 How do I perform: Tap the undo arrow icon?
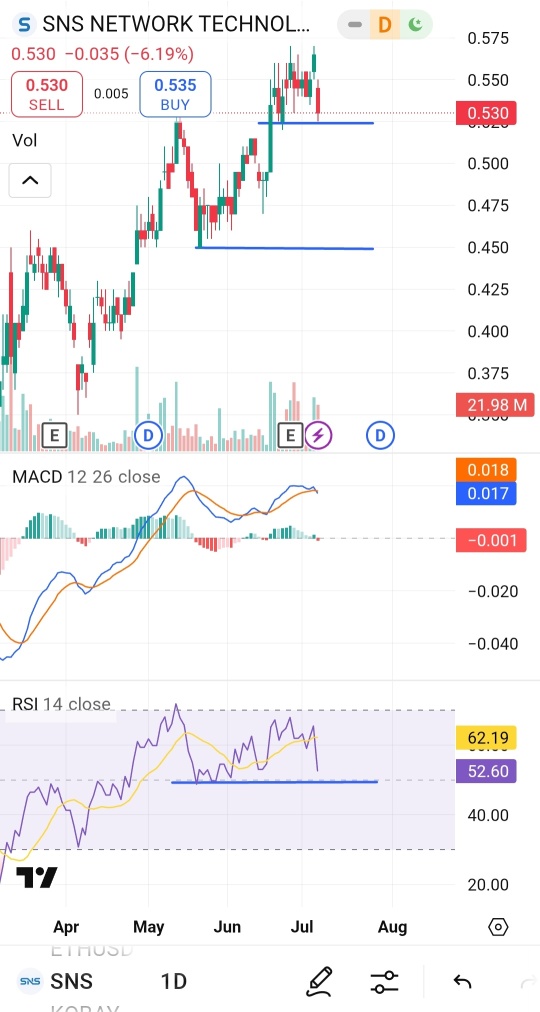(x=462, y=982)
